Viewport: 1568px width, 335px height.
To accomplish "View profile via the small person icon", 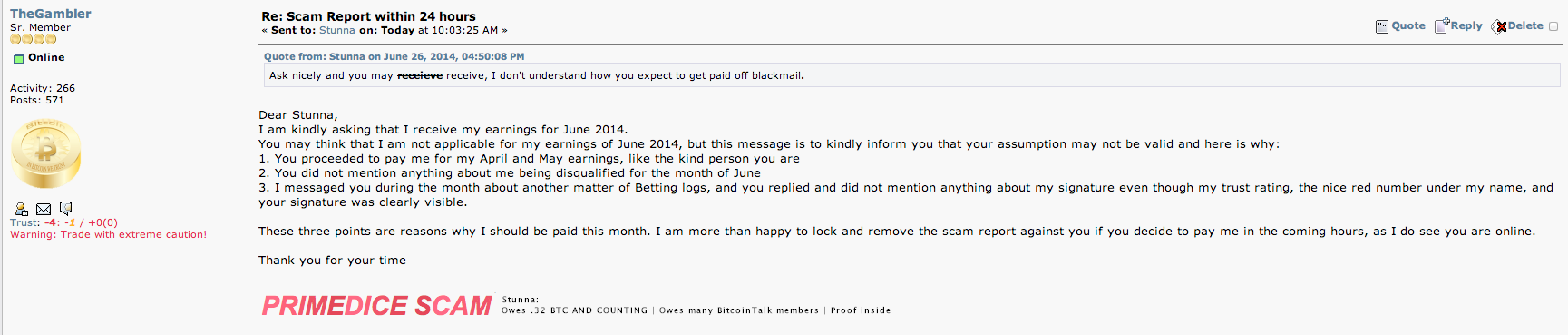I will pyautogui.click(x=22, y=209).
